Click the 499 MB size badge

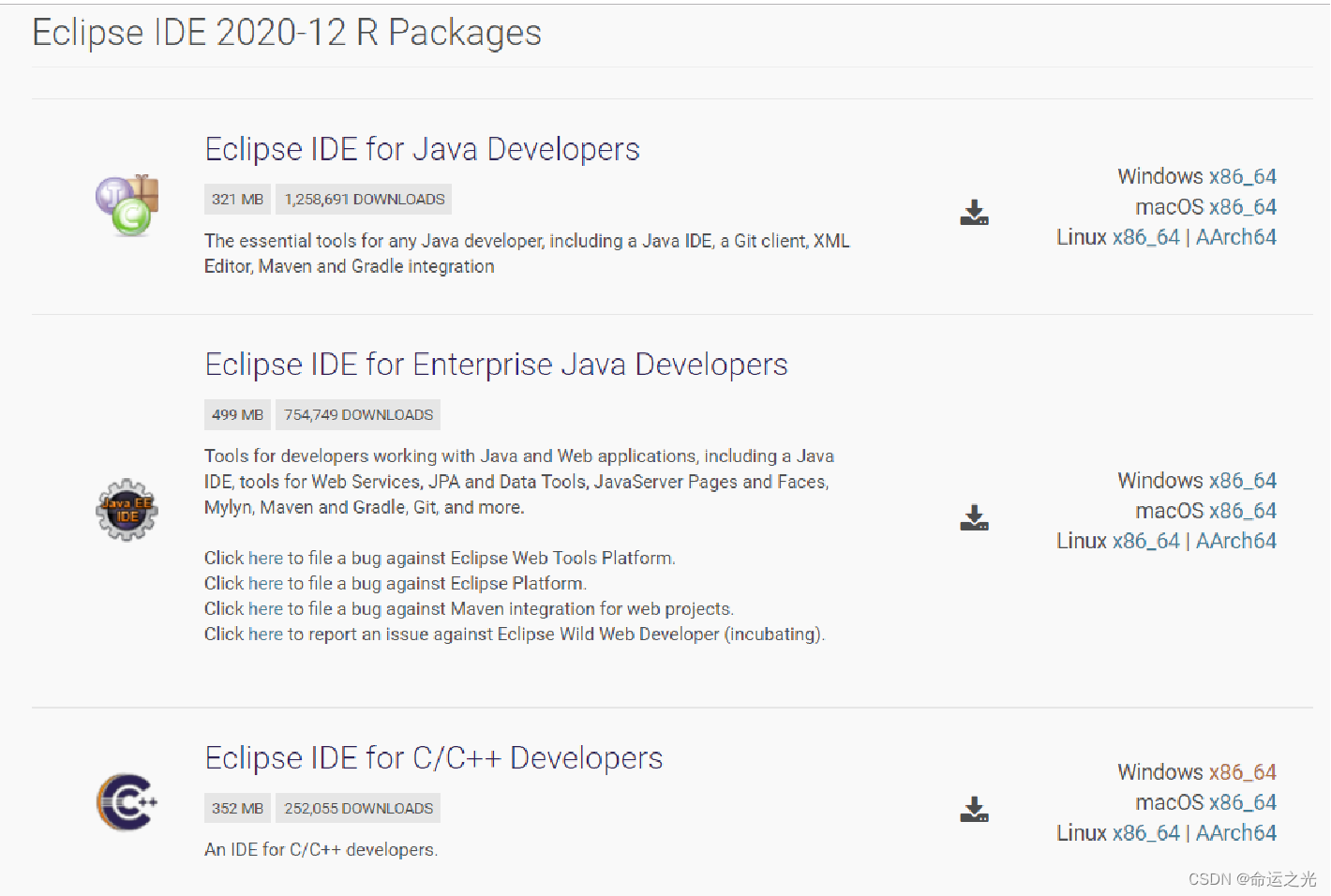click(237, 414)
